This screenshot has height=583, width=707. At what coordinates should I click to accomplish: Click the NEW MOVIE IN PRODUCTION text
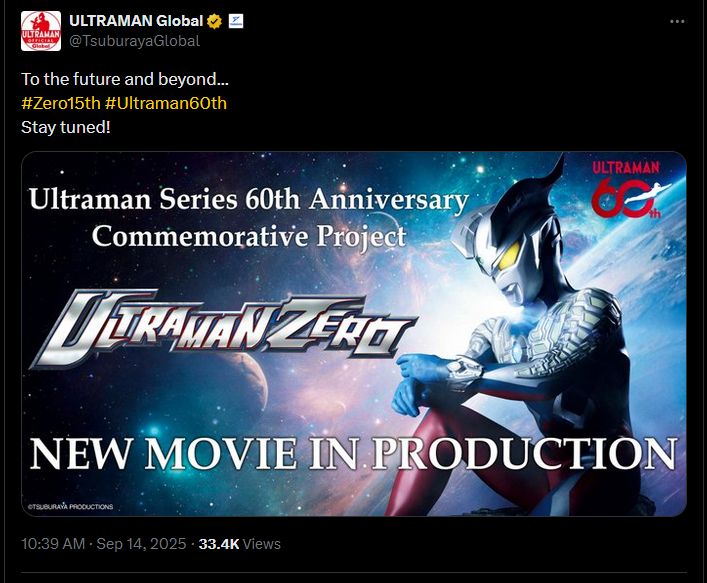(x=354, y=454)
